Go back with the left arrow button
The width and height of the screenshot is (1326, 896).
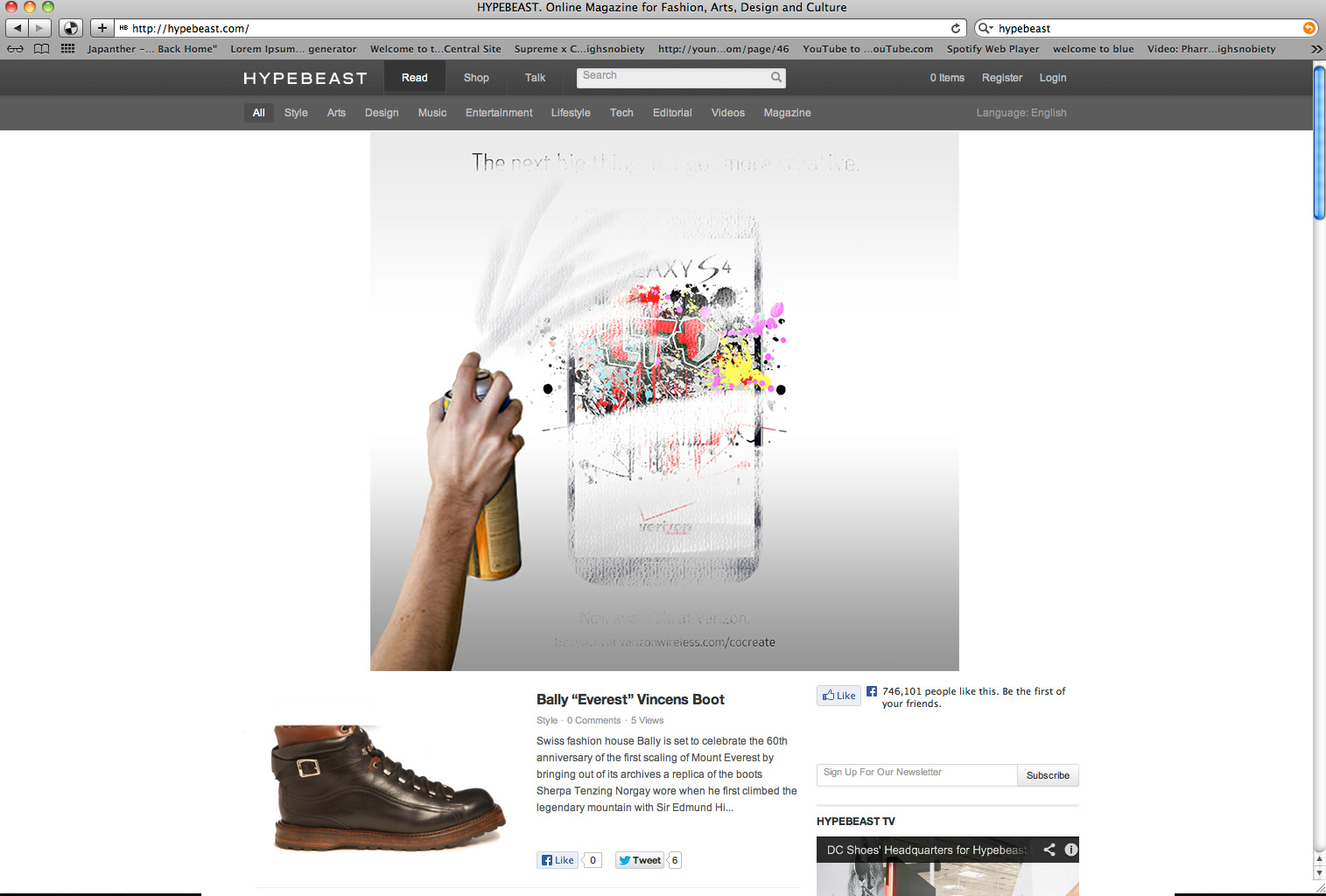[18, 28]
